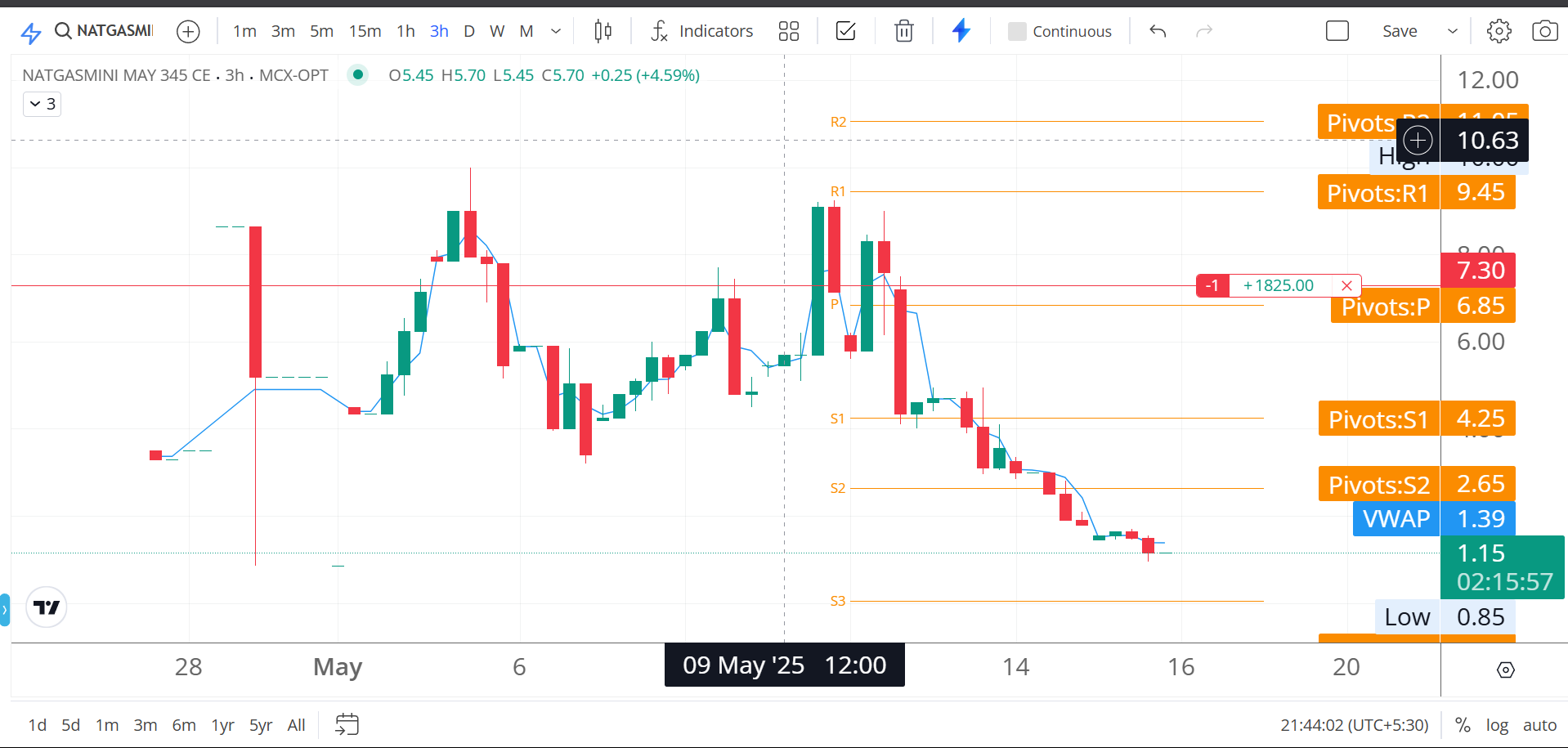1568x748 pixels.
Task: Toggle percent scale mode
Action: [x=1463, y=725]
